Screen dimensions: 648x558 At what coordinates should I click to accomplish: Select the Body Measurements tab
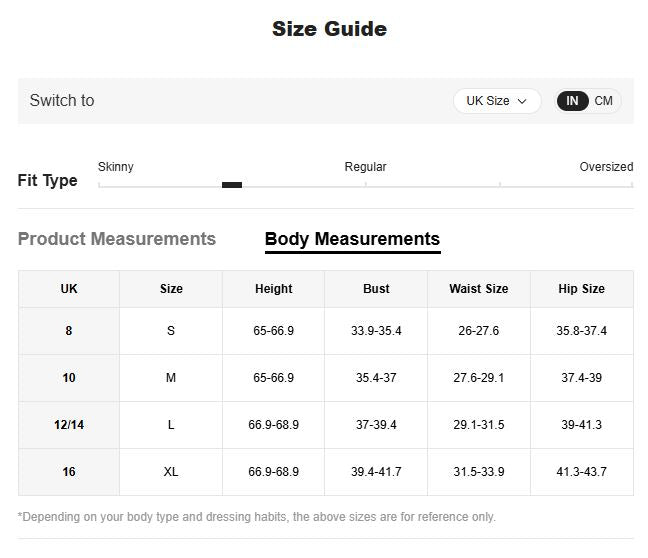(x=352, y=239)
